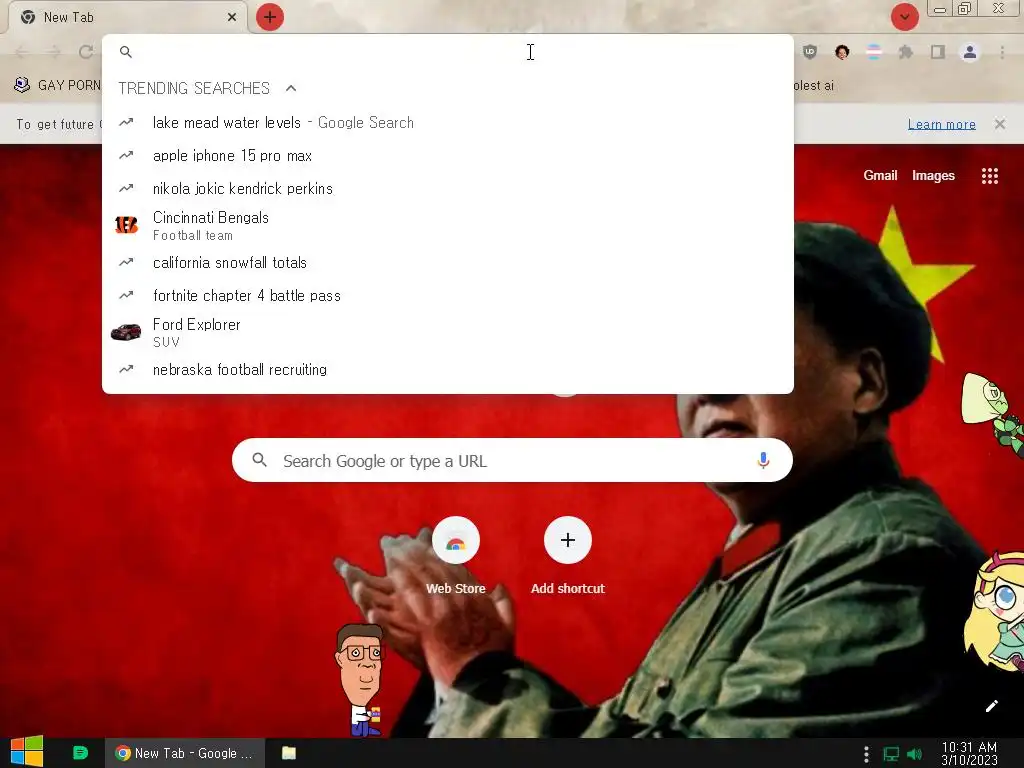Open the tab search dropdown arrow
This screenshot has width=1024, height=768.
[x=904, y=17]
